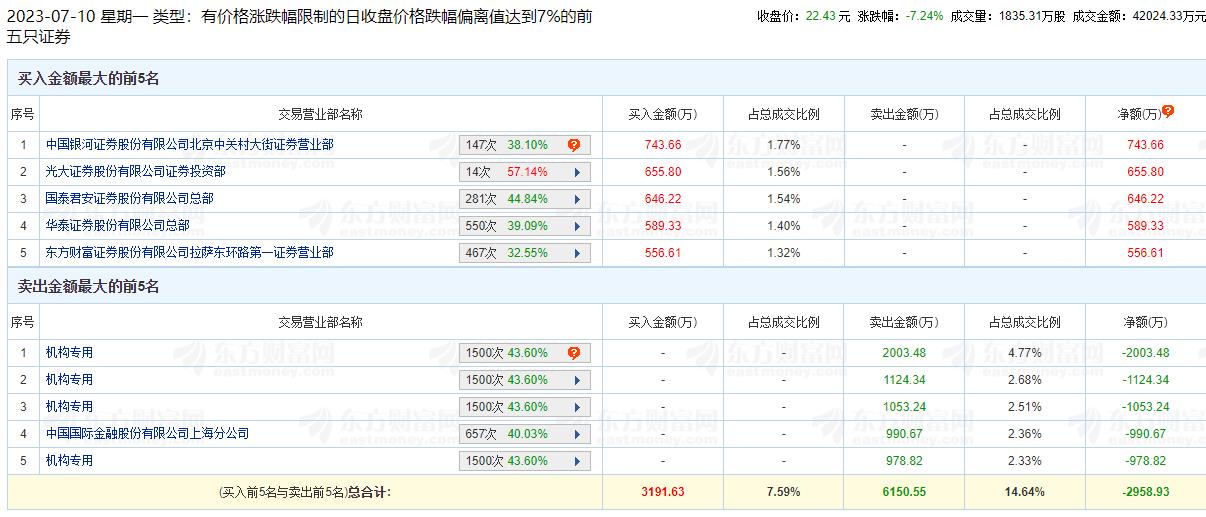1206x517 pixels.
Task: Click arrow icon in 国泰君安证券 row
Action: (577, 199)
